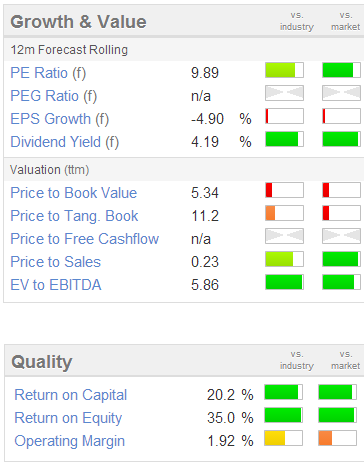
Task: Select the Dividend Yield (f) link
Action: tap(65, 142)
